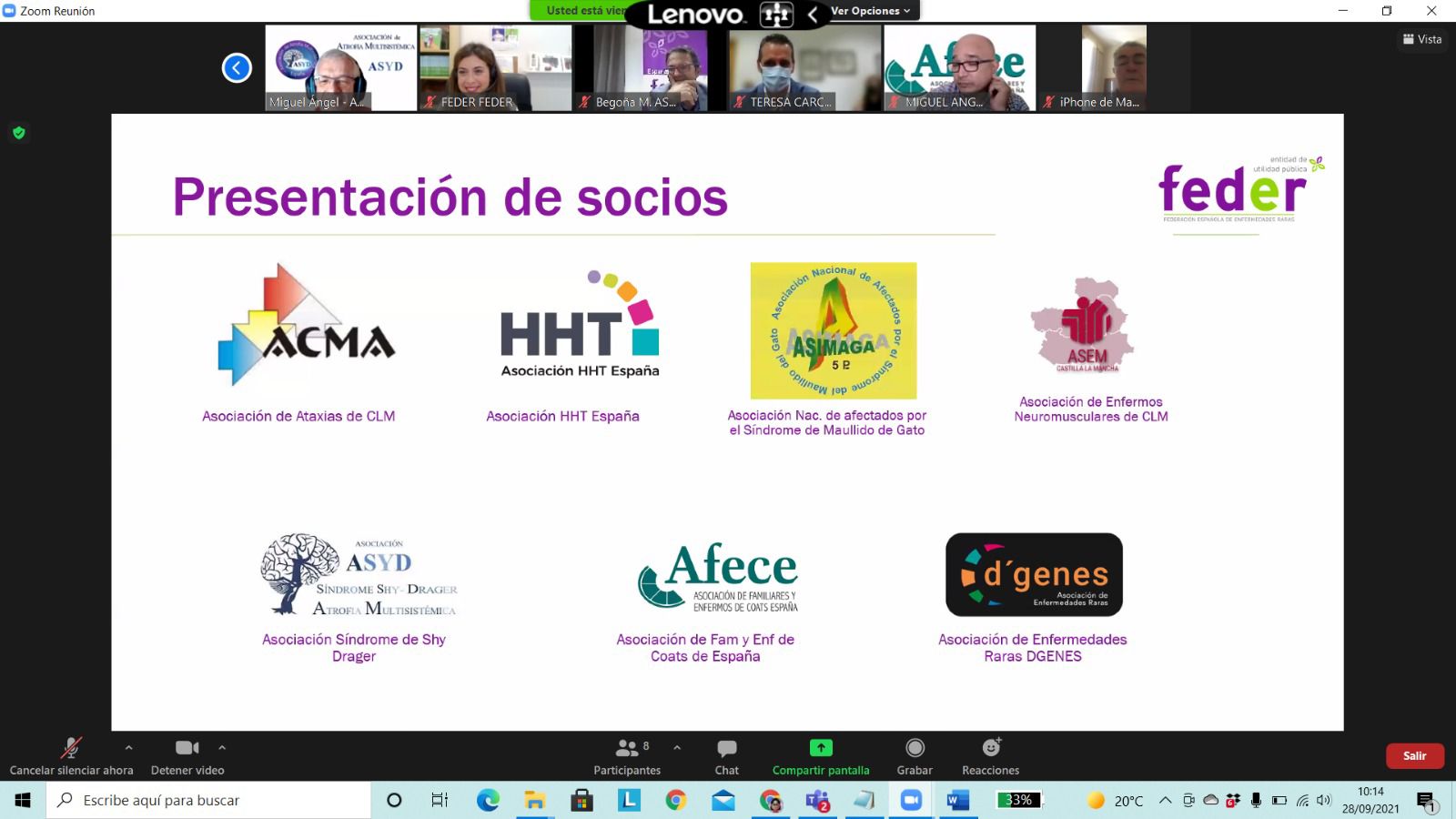
Task: Open the Ver Opciones dropdown
Action: (x=871, y=11)
